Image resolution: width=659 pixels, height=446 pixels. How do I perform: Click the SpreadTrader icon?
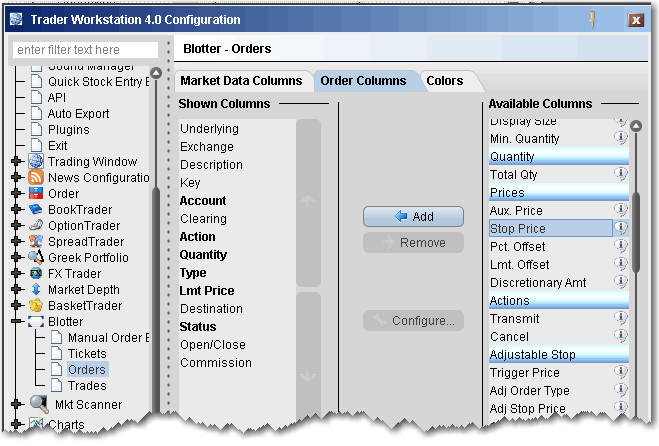[x=36, y=241]
